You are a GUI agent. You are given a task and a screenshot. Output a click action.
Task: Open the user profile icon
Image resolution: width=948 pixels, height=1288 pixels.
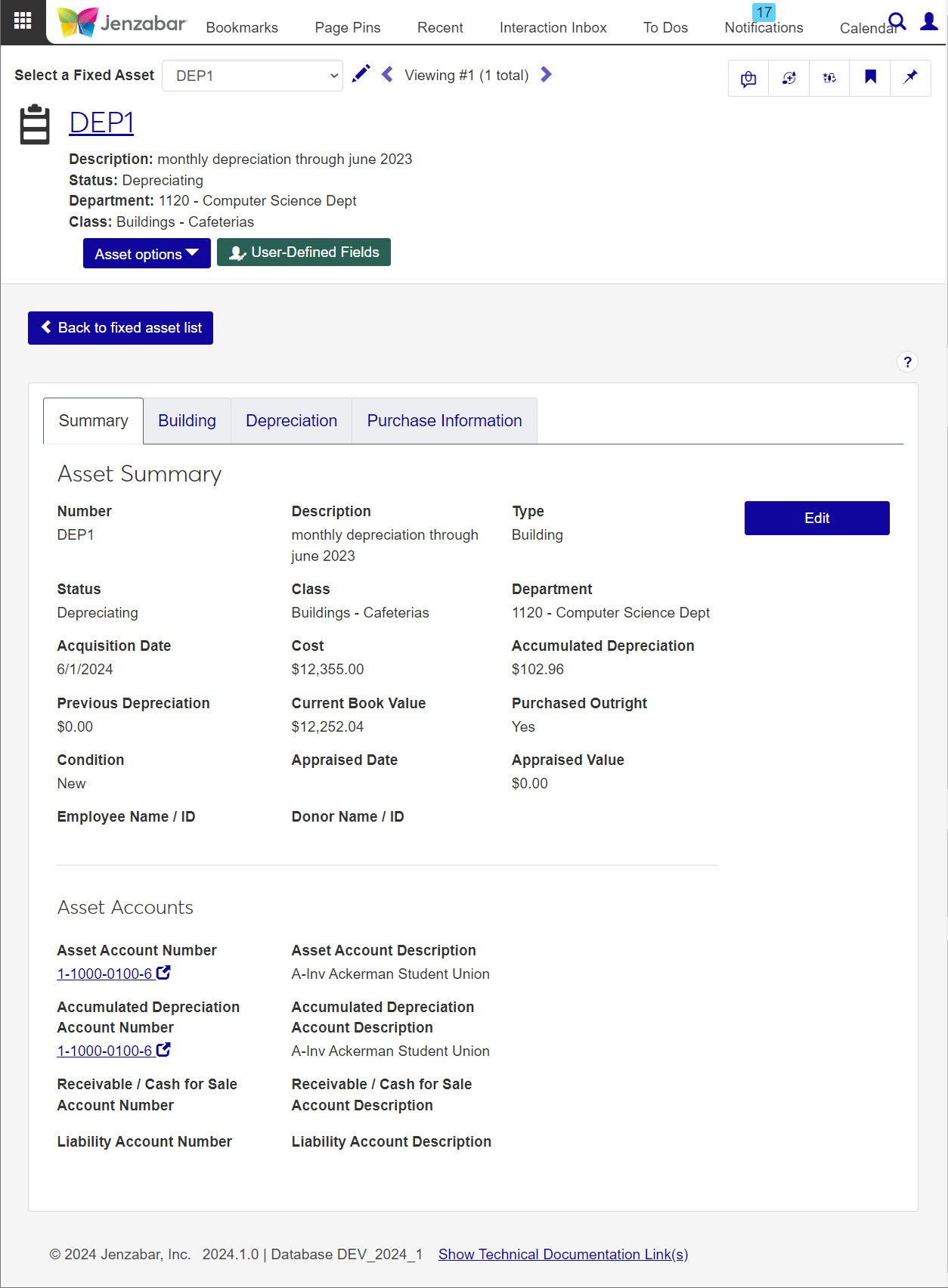pos(928,21)
